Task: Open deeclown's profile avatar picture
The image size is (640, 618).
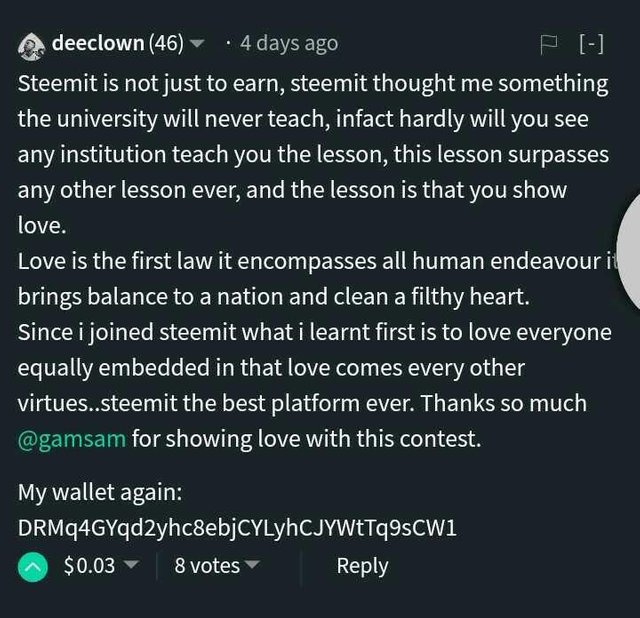Action: (31, 47)
